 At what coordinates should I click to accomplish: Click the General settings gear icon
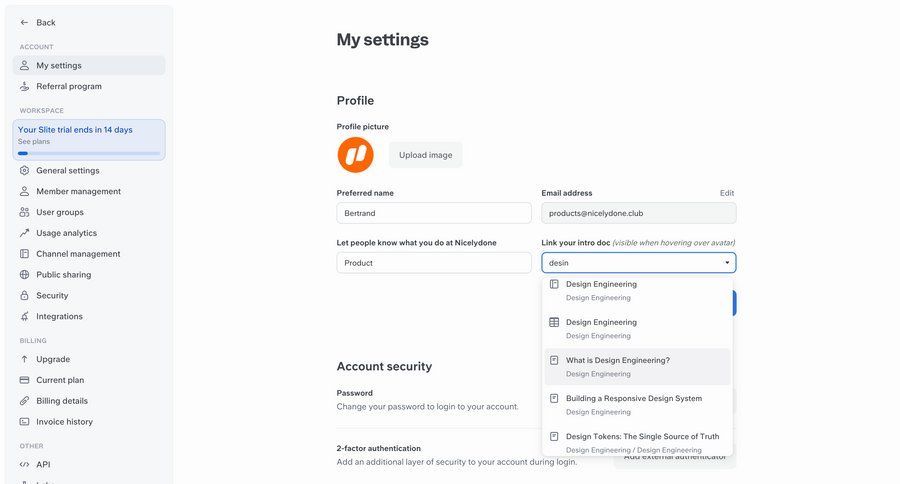(x=24, y=170)
